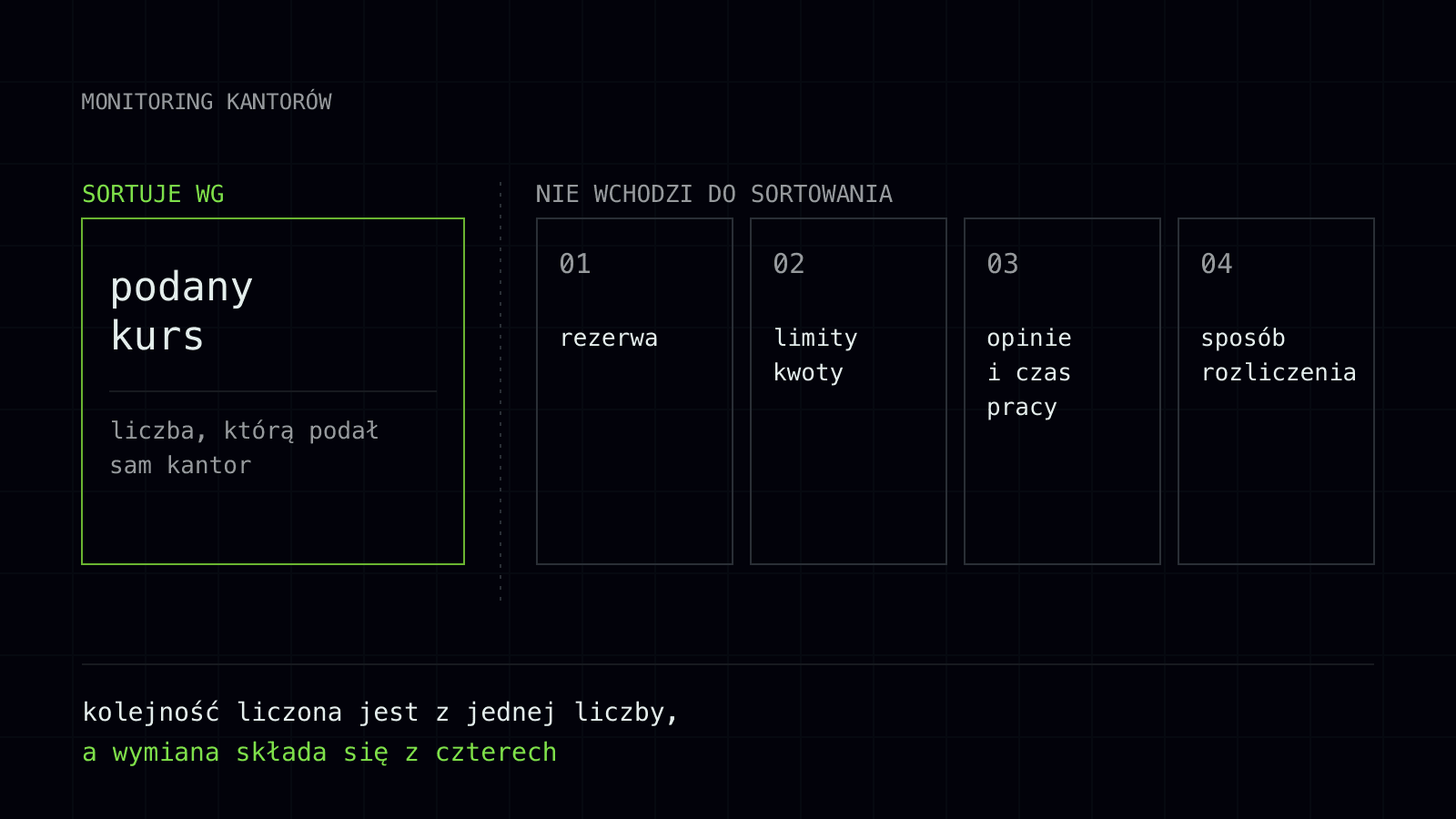Image resolution: width=1456 pixels, height=819 pixels.
Task: Click the 'MONITORING KANTORÓW' header text
Action: click(207, 101)
